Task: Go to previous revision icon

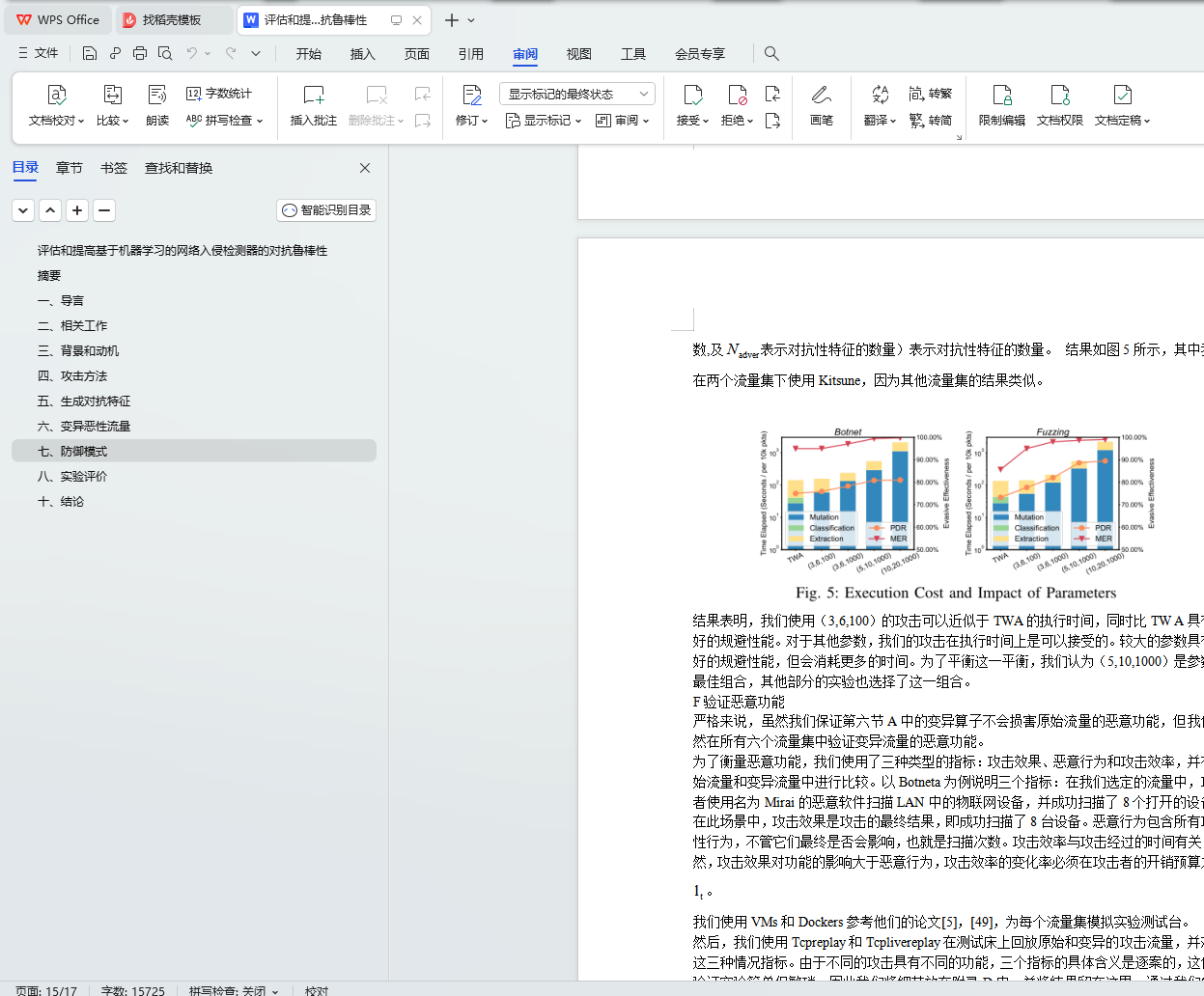Action: pyautogui.click(x=772, y=94)
